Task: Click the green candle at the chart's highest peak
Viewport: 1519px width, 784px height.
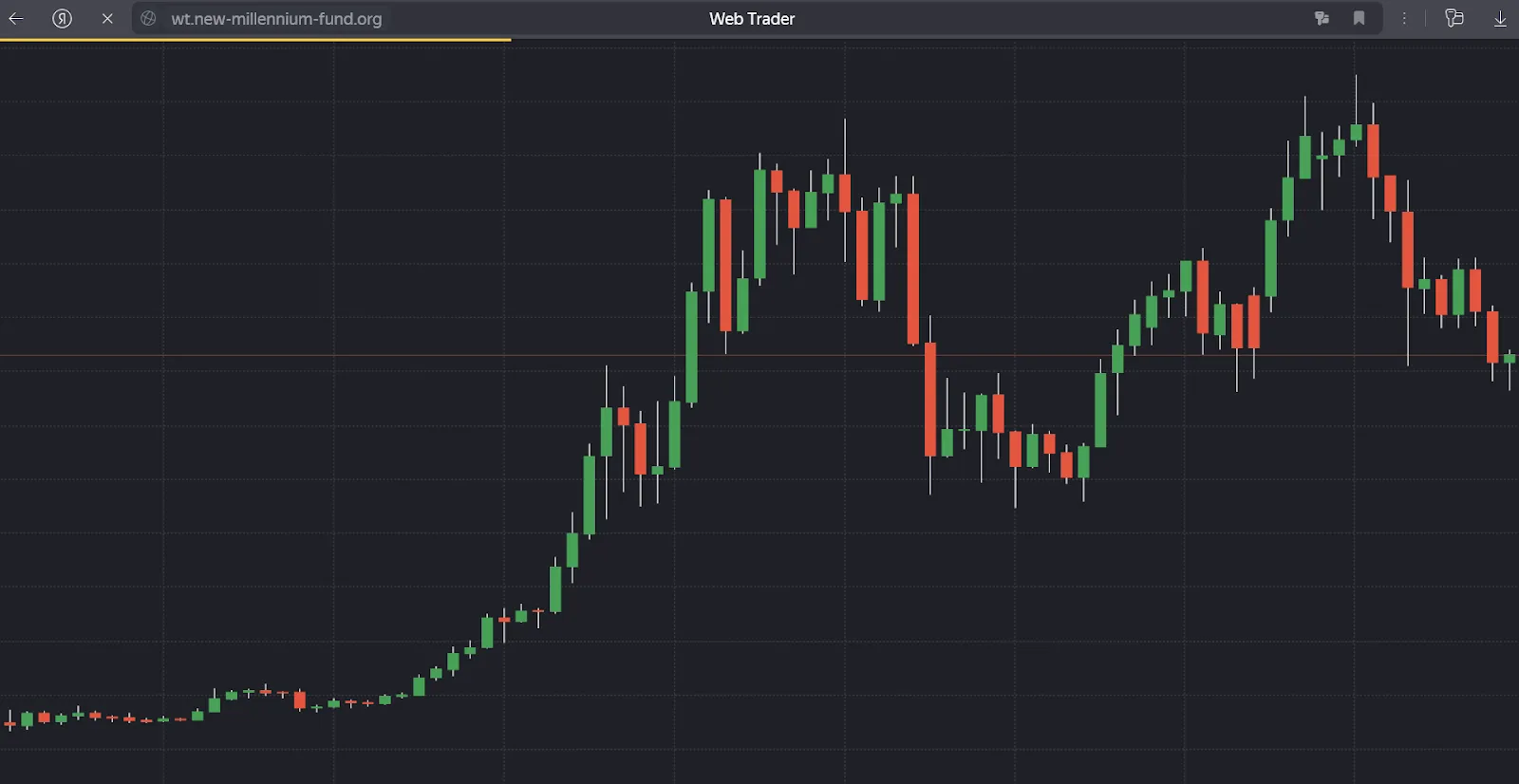Action: 1356,132
